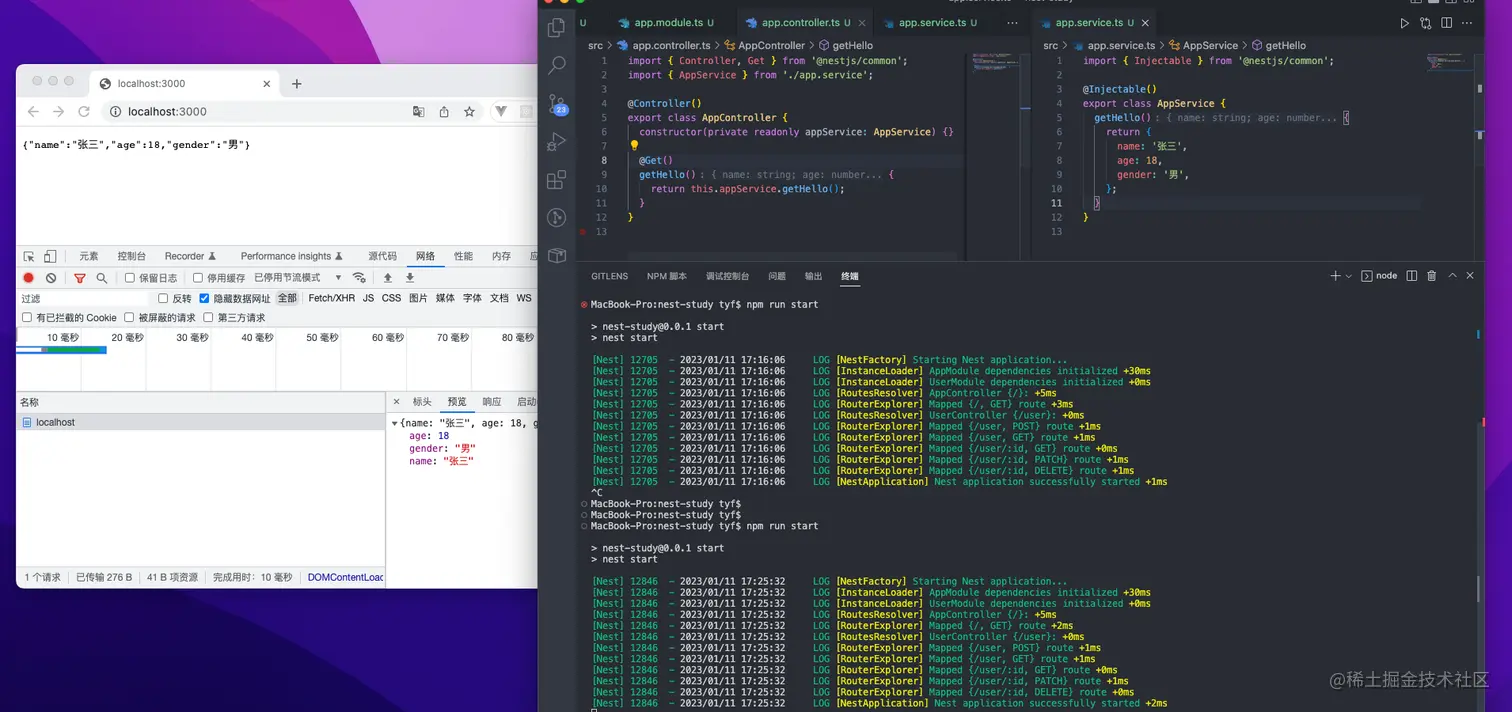Filter requests by Fetch/XHR
This screenshot has height=712, width=1512.
(x=331, y=298)
